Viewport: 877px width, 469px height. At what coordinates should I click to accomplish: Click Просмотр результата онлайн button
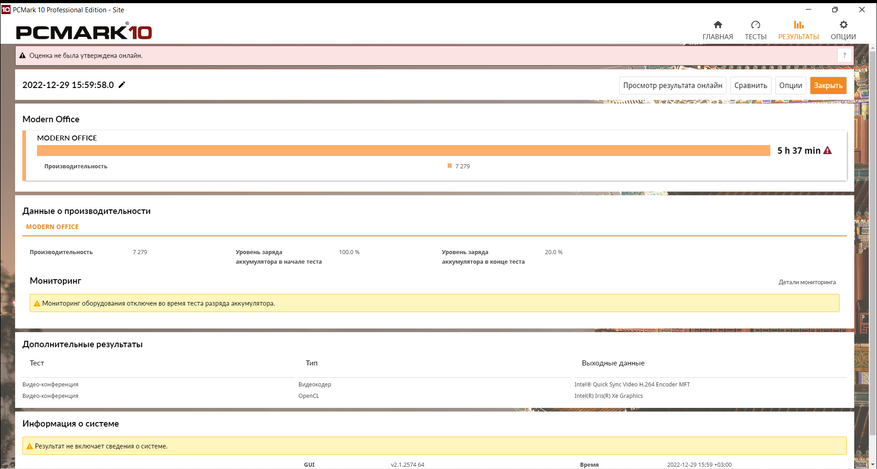click(673, 86)
